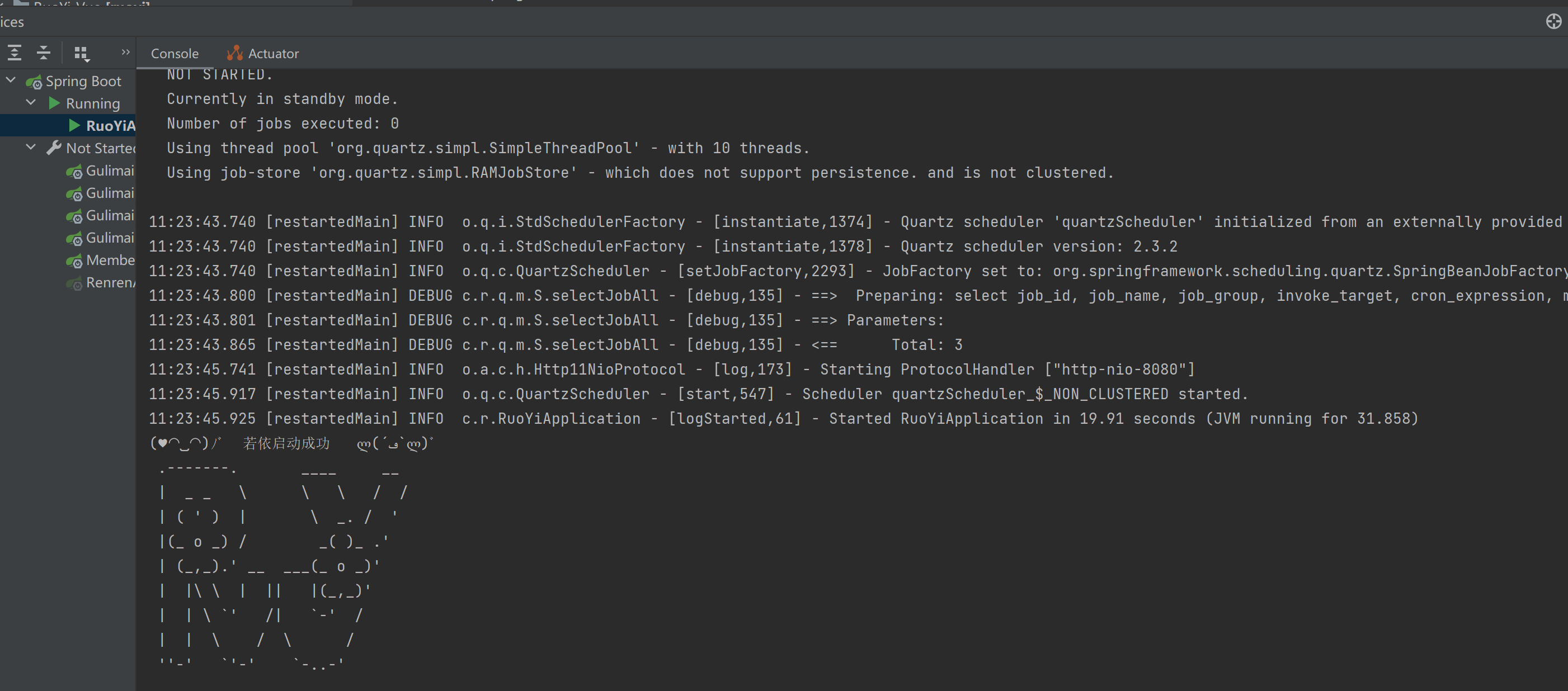Collapse the Running group chevron
Screen dimensions: 1568x691
[x=31, y=103]
